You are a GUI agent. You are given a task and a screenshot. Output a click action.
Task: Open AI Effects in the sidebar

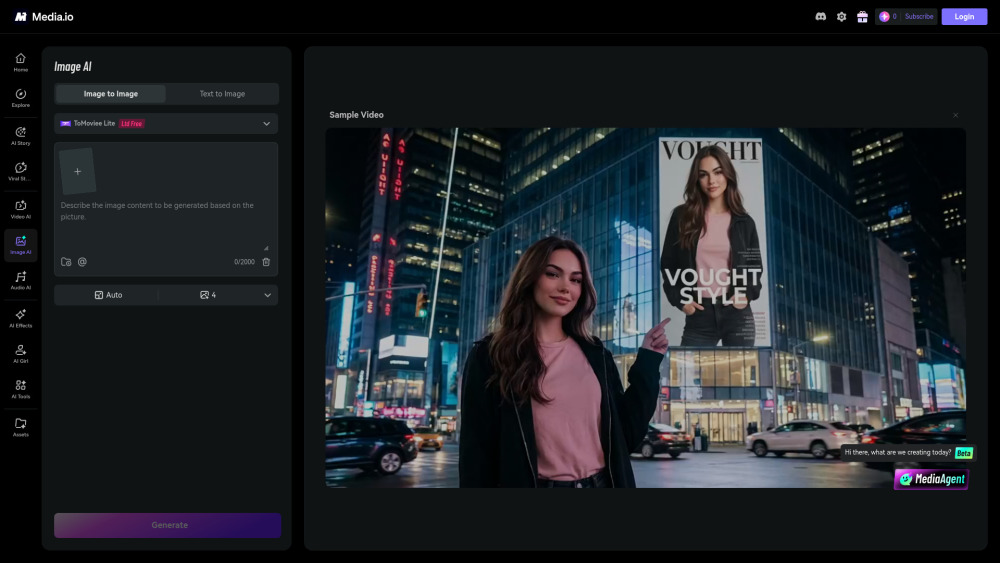[x=20, y=318]
